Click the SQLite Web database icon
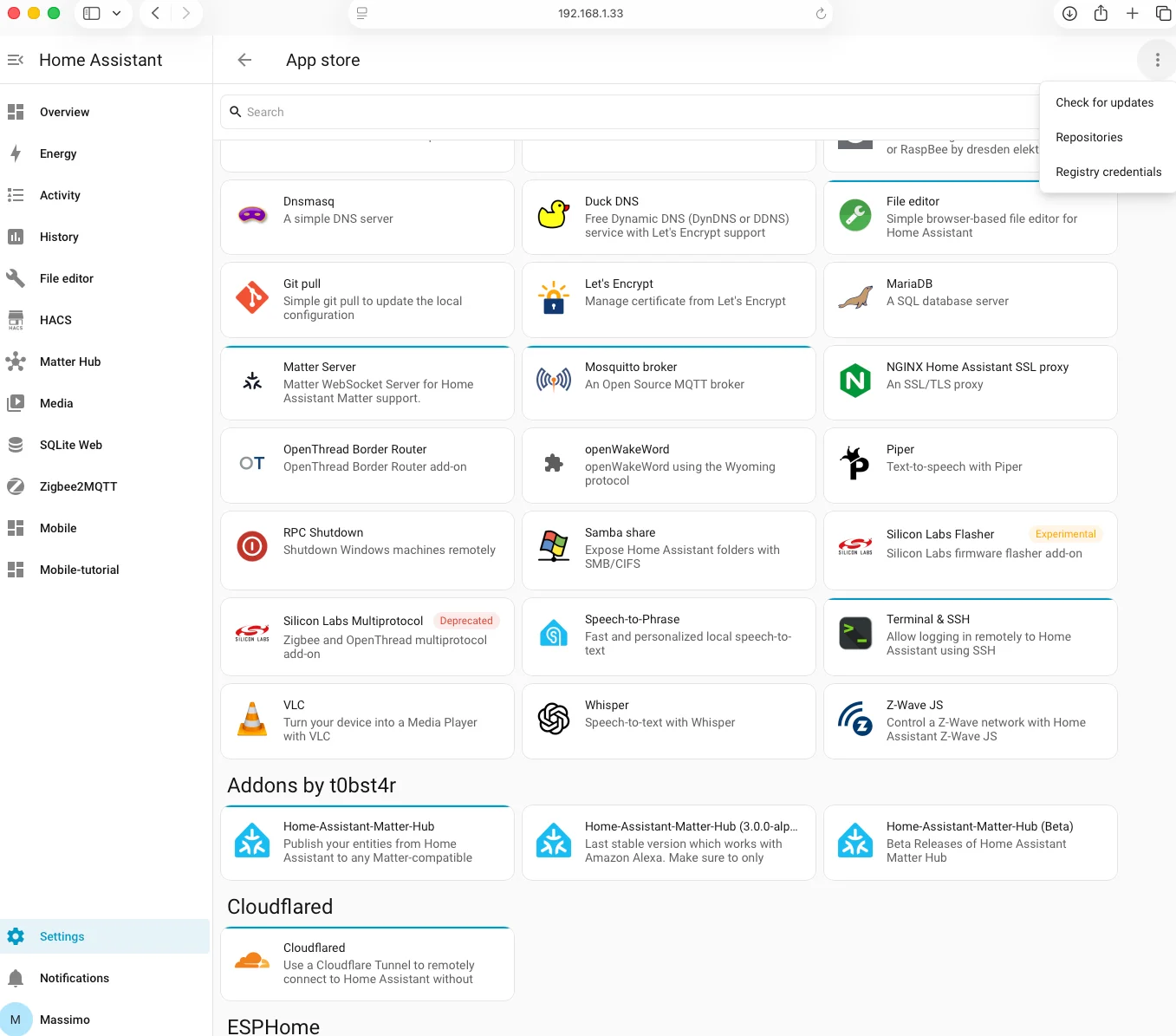 16,445
